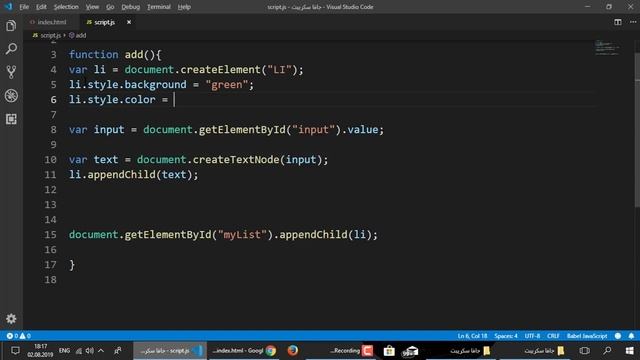640x360 pixels.
Task: Open the Terminal menu
Action: (159, 7)
